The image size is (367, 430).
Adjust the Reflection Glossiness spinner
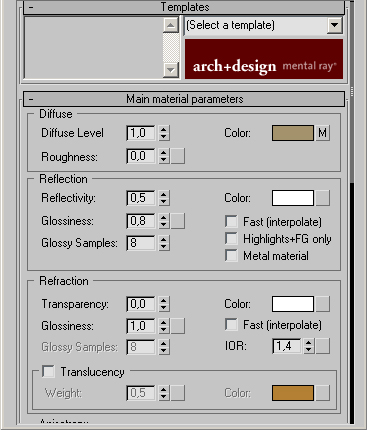[x=164, y=221]
